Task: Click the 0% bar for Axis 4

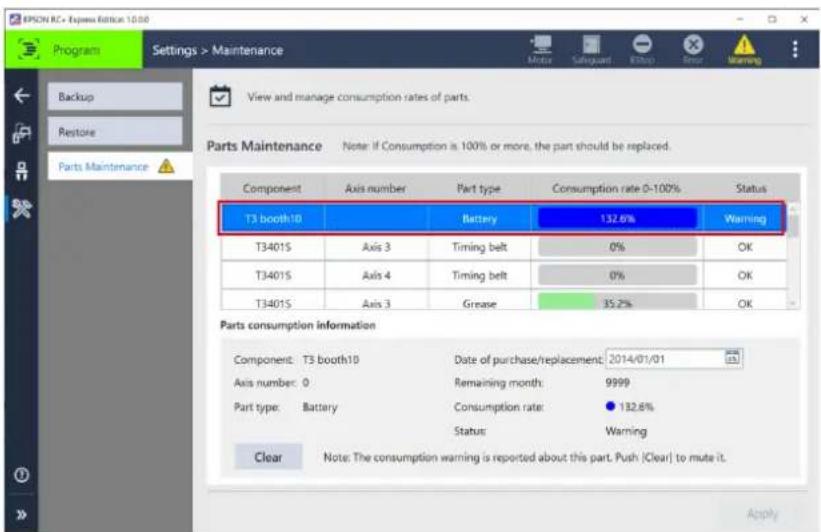Action: point(617,275)
